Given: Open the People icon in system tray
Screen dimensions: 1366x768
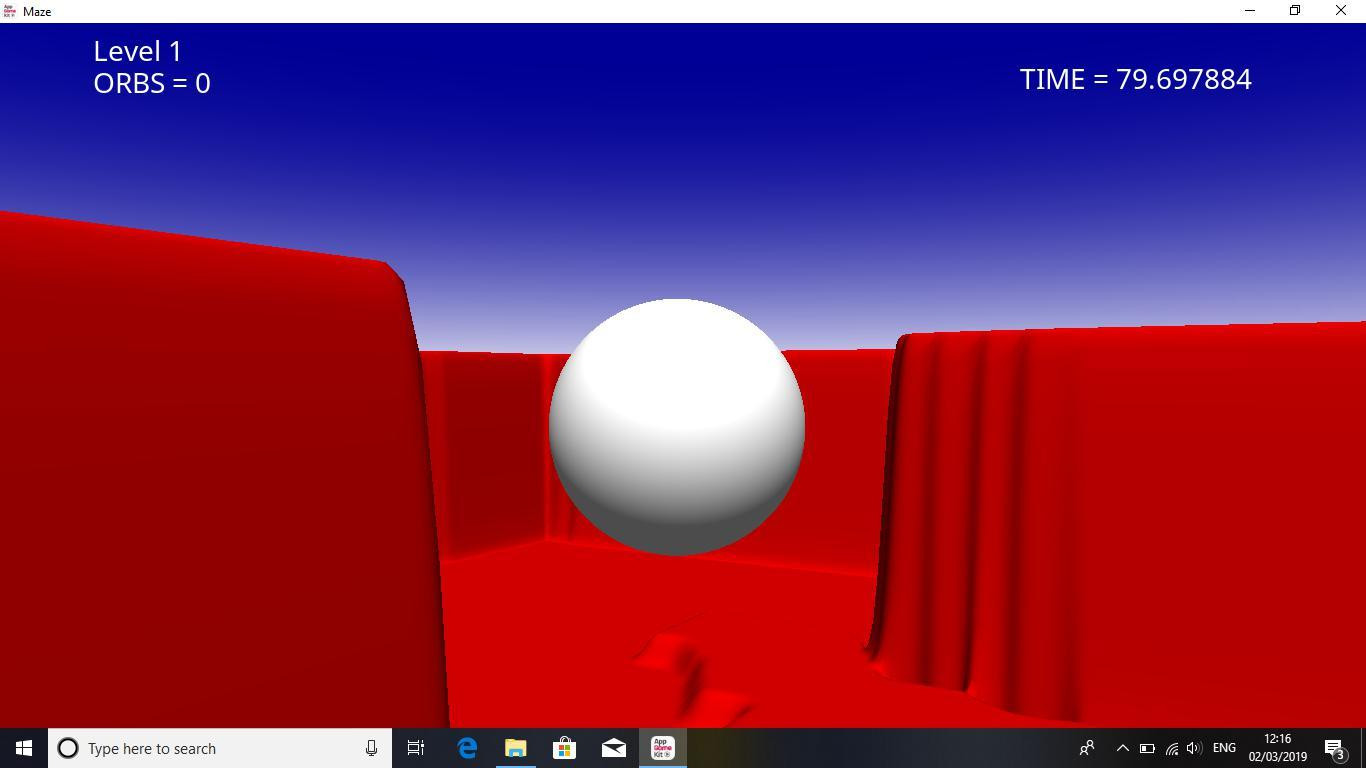Looking at the screenshot, I should [x=1087, y=748].
